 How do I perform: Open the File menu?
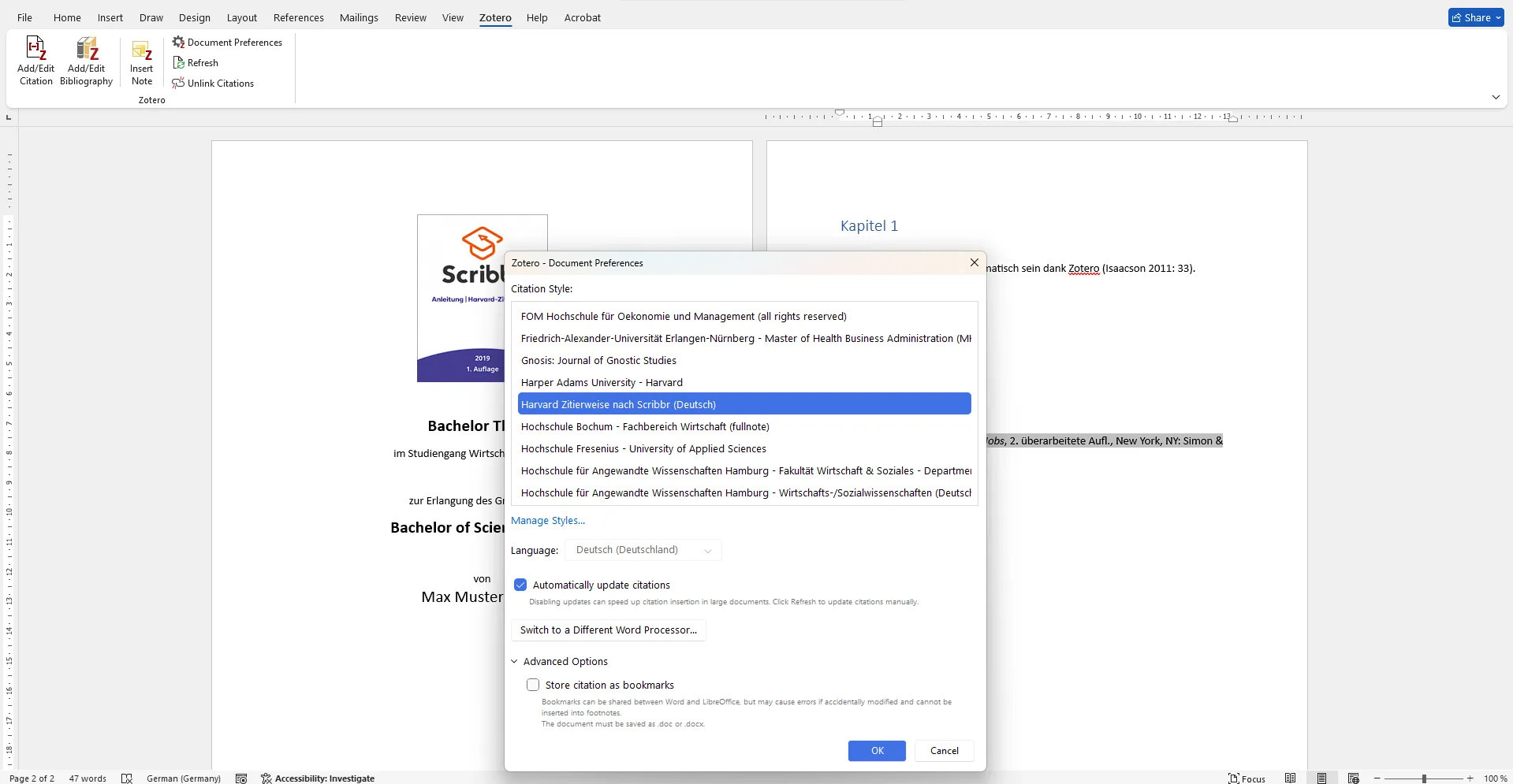24,17
